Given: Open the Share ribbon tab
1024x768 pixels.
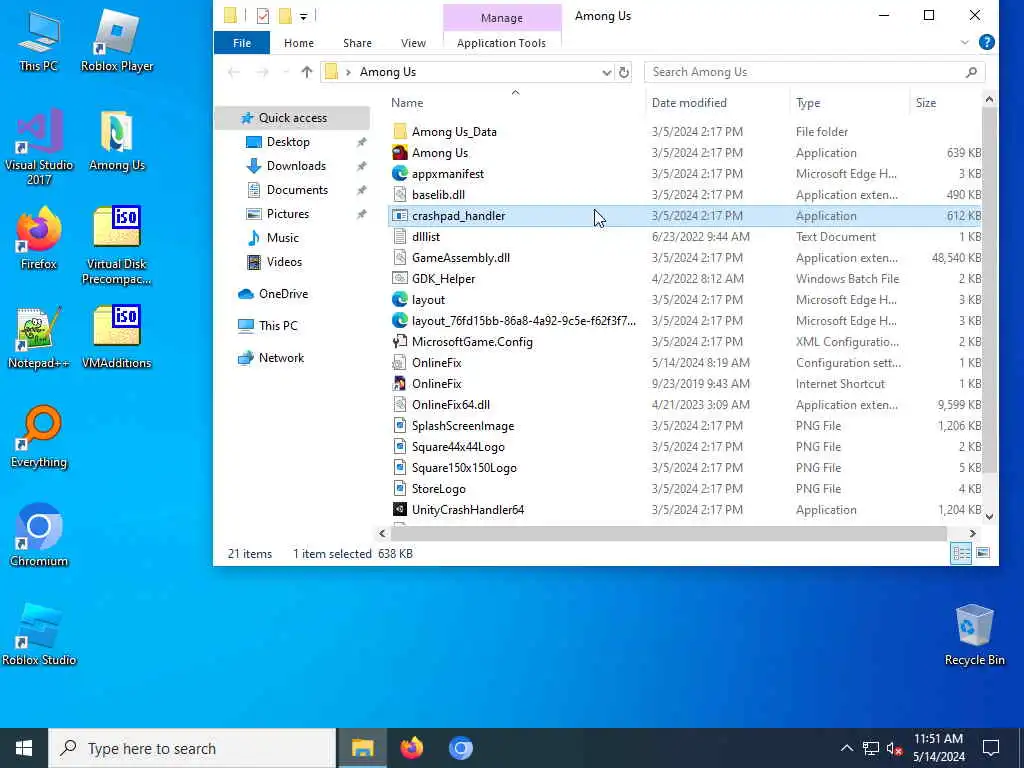Looking at the screenshot, I should coord(357,42).
